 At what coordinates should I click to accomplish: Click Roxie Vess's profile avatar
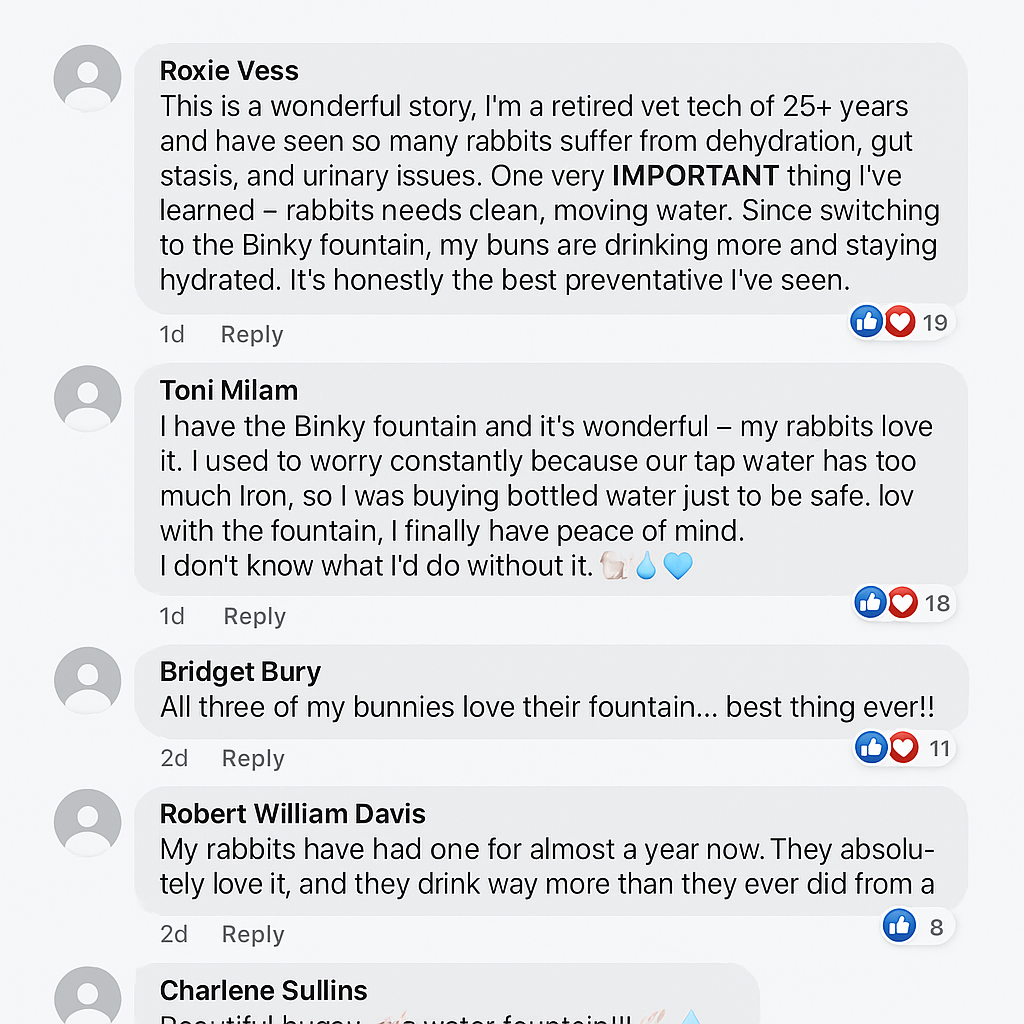pos(87,78)
